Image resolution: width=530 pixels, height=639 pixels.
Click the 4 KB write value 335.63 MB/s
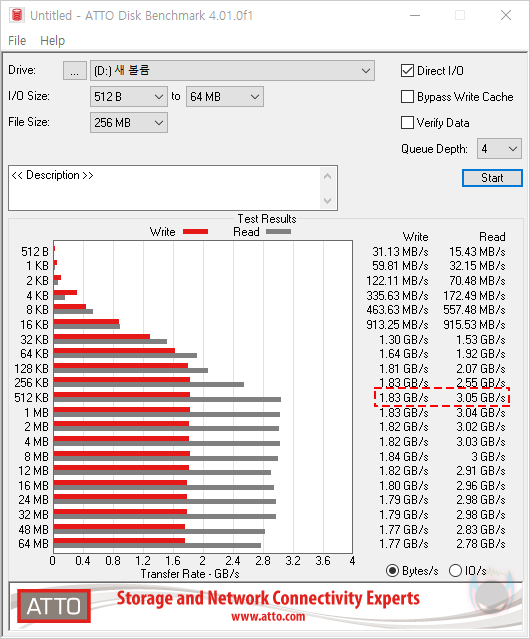click(x=397, y=295)
